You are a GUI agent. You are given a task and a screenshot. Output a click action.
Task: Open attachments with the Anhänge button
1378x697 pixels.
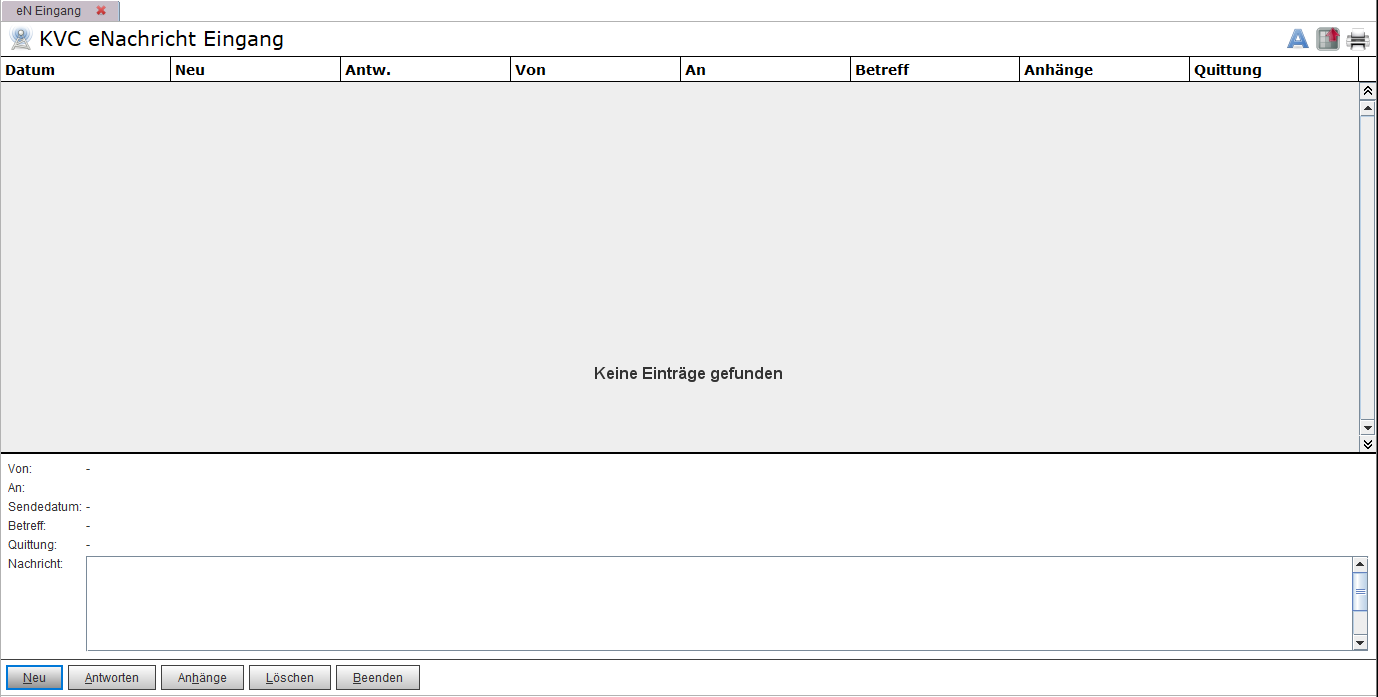[202, 678]
